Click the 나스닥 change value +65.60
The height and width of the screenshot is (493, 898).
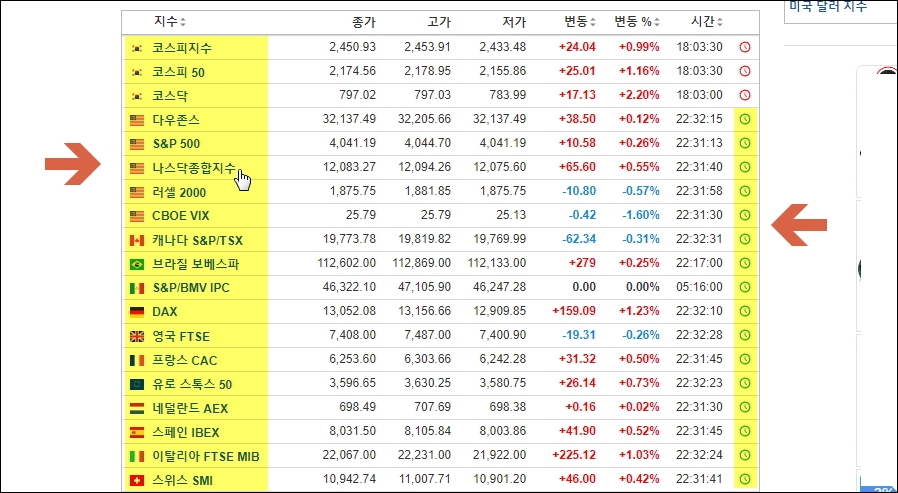[577, 167]
